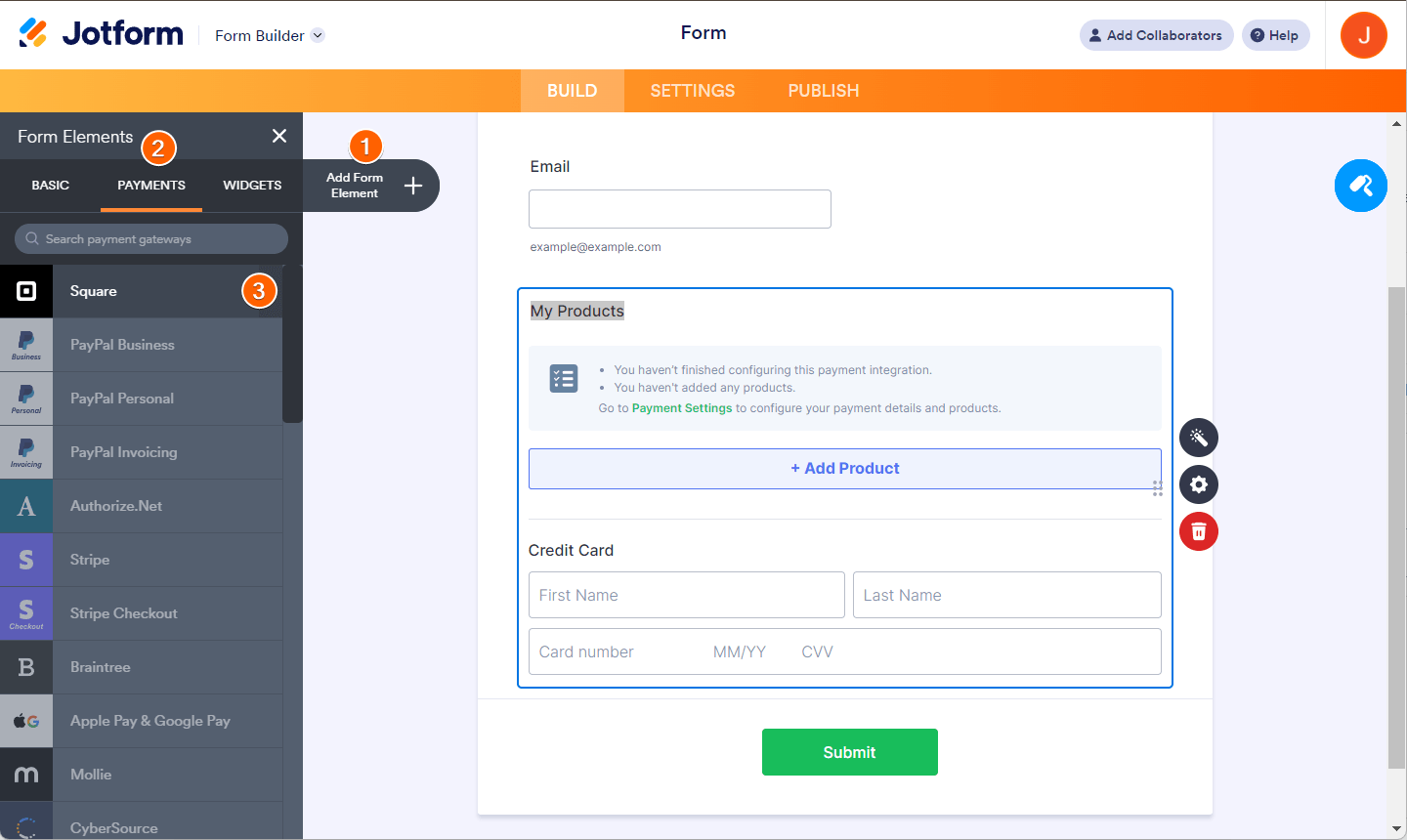
Task: Click the Add Collaborators button
Action: click(x=1156, y=35)
